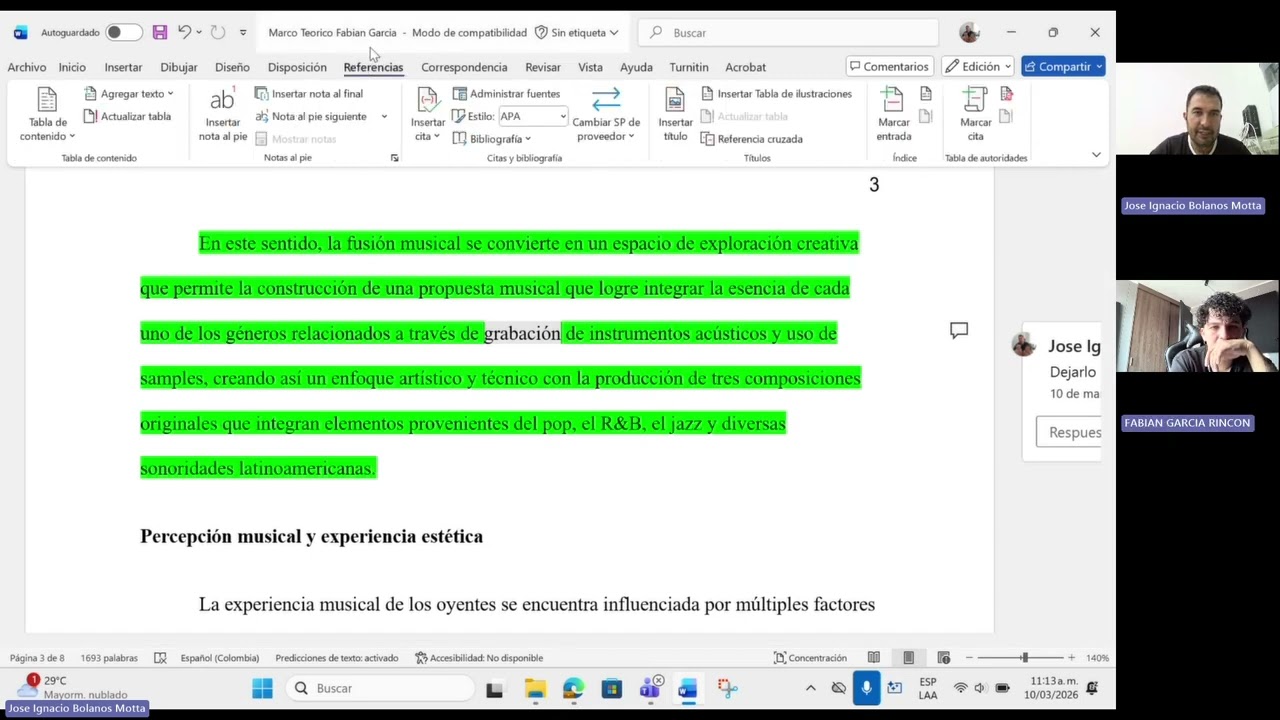1280x720 pixels.
Task: Expand the Nota al pie siguiente arrow
Action: pos(384,116)
